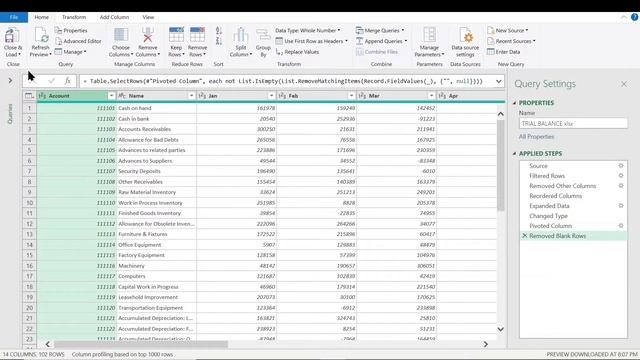Open the File tab
The height and width of the screenshot is (360, 640).
(x=14, y=17)
